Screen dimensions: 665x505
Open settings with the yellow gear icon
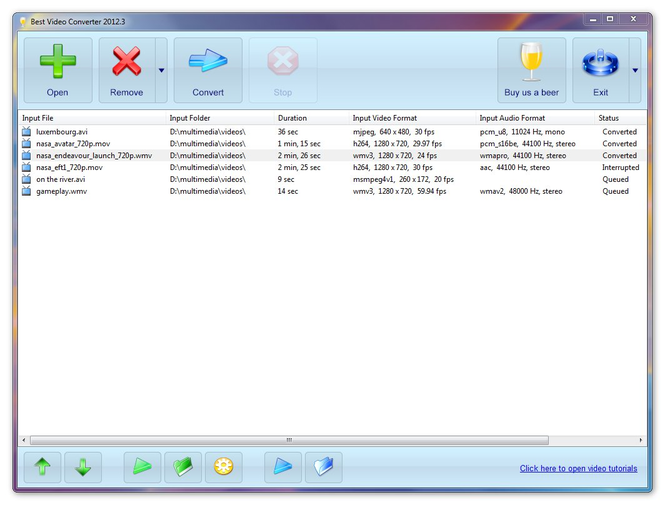point(224,467)
